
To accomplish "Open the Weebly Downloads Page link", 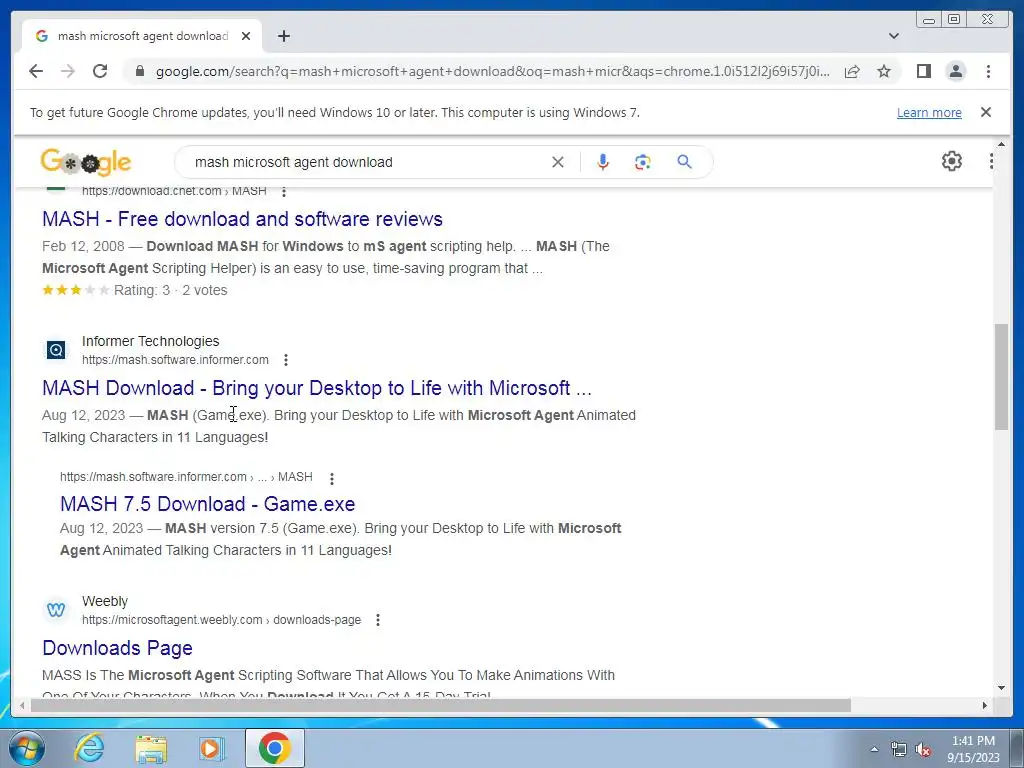I will [118, 648].
